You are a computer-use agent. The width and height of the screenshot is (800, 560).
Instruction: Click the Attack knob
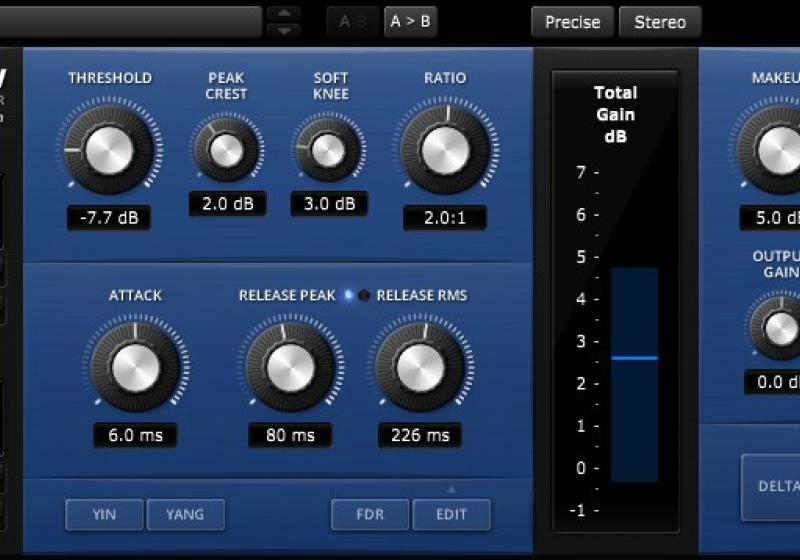135,368
